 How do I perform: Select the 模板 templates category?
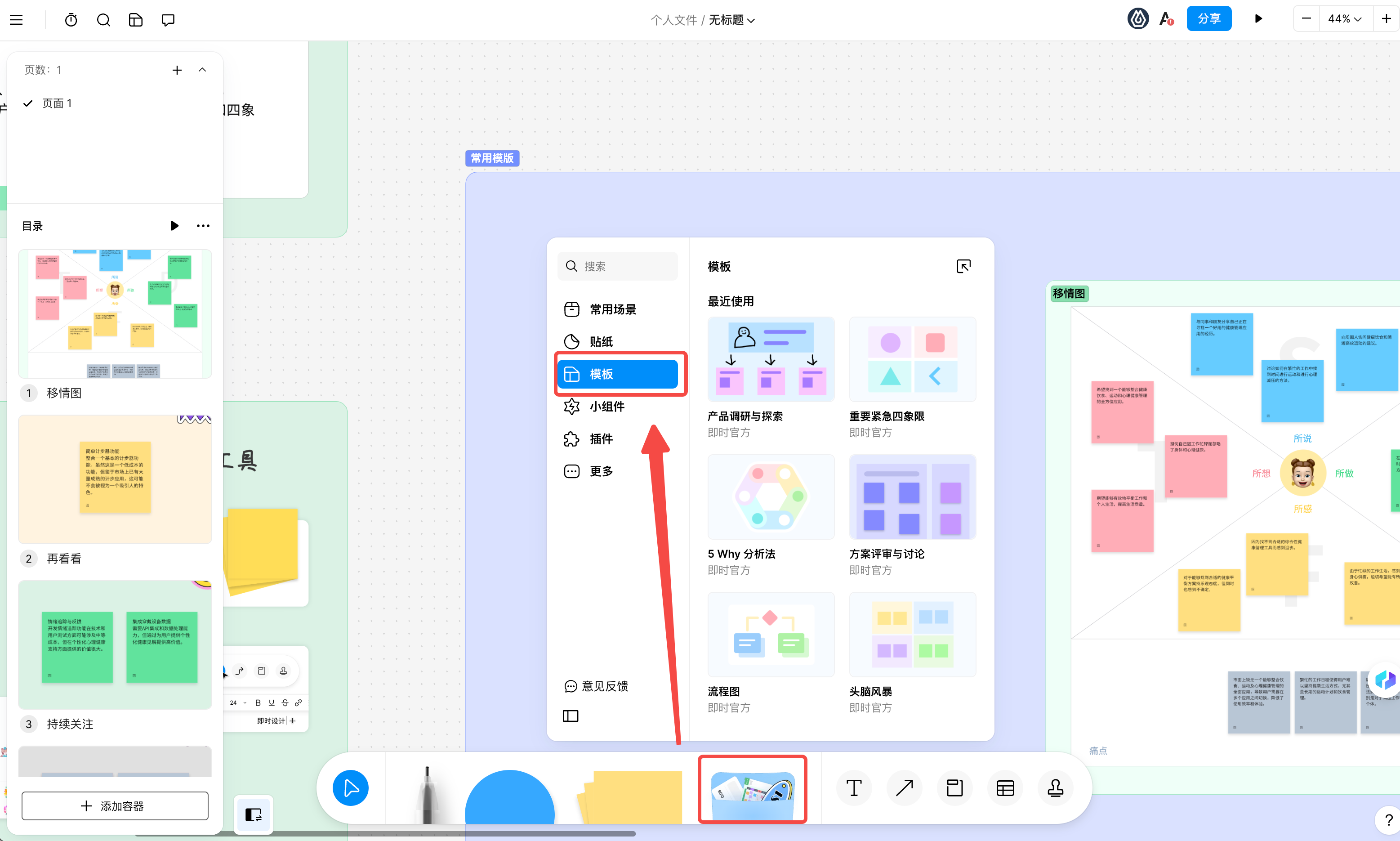click(x=617, y=374)
